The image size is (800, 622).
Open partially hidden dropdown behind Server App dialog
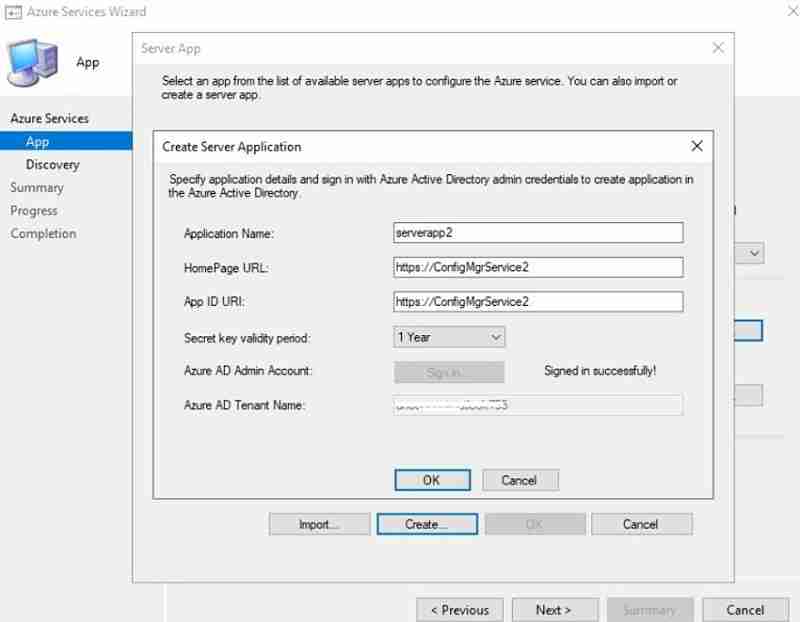tap(751, 253)
